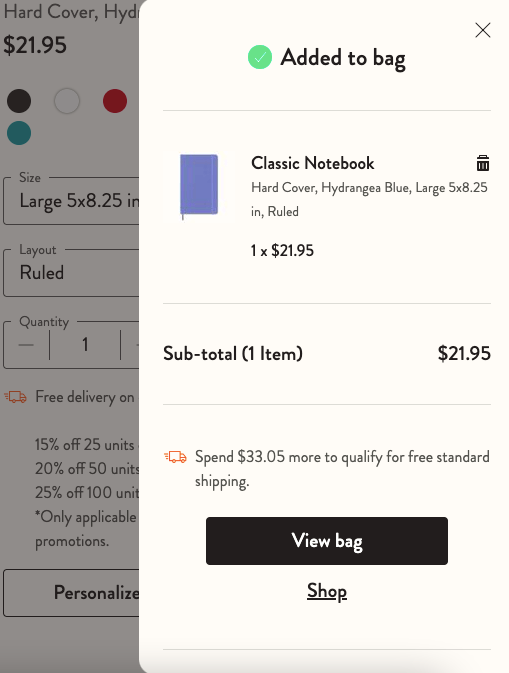Click the Sub-total (1 Item) row
This screenshot has width=509, height=673.
point(327,354)
